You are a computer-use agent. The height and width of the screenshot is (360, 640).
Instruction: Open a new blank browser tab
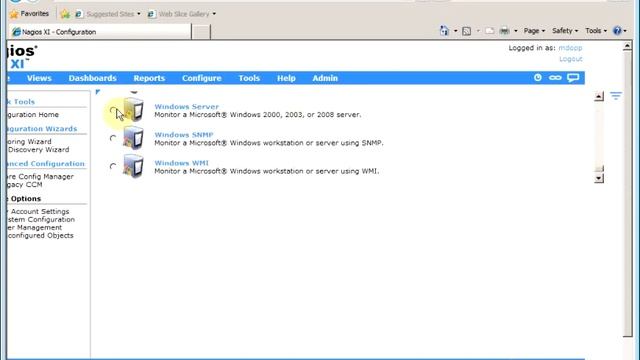point(201,32)
